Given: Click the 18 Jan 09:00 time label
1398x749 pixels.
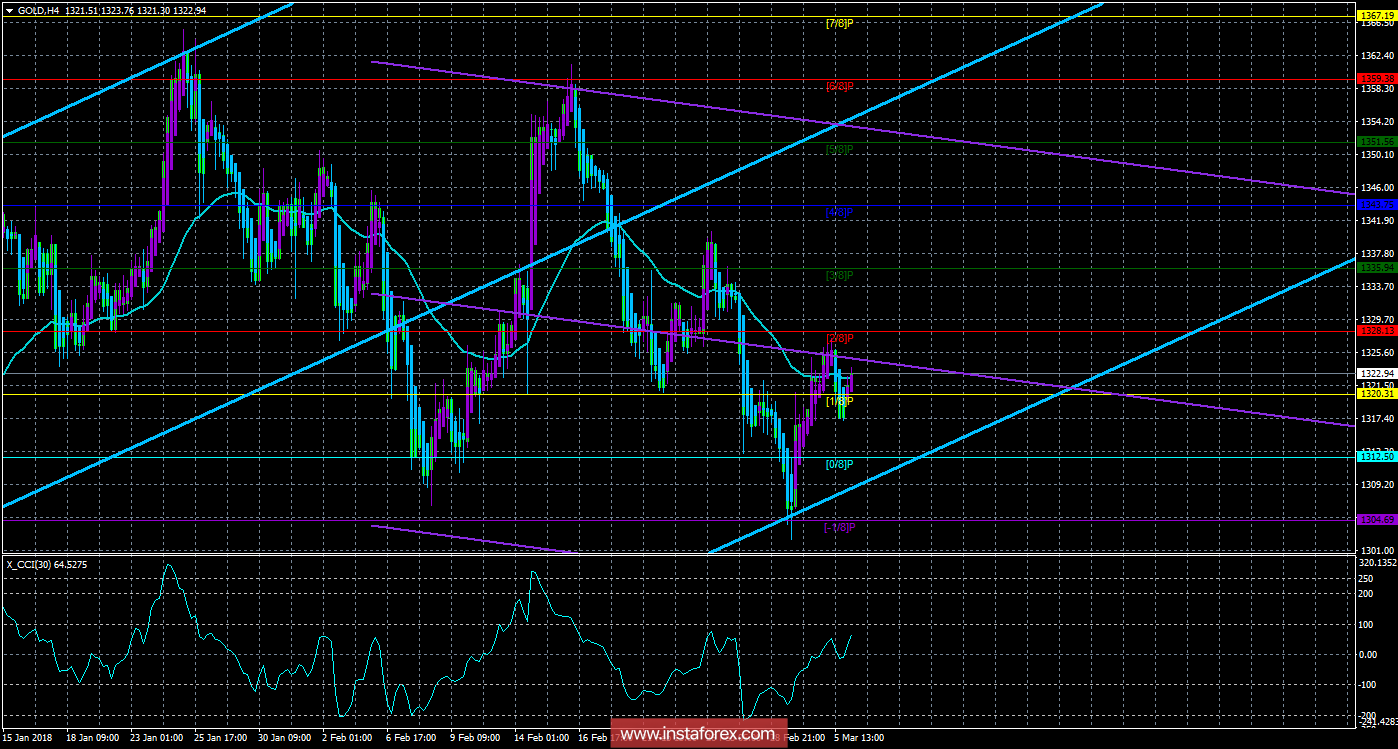Looking at the screenshot, I should coord(94,738).
